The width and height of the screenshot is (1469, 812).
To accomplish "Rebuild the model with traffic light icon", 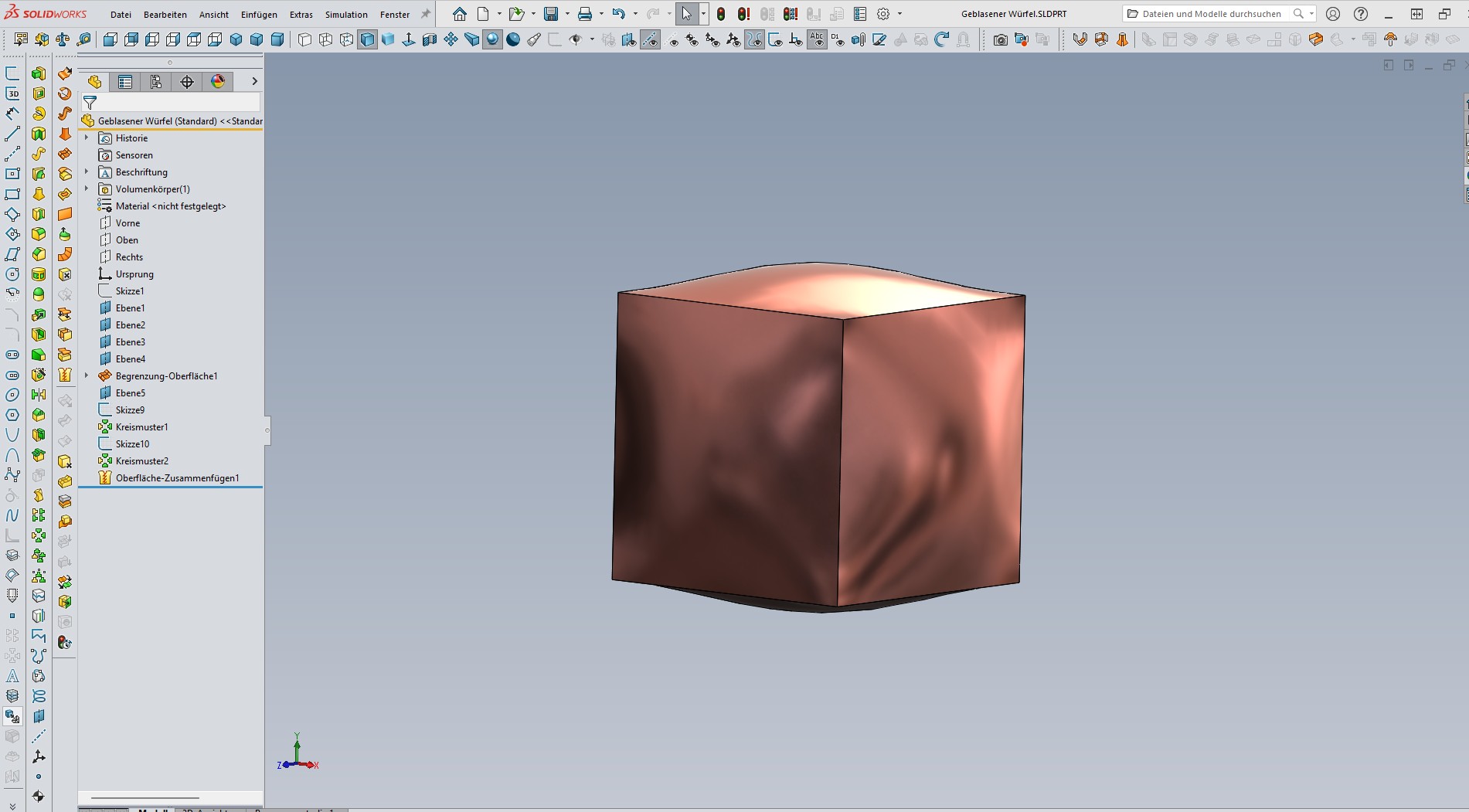I will coord(721,14).
